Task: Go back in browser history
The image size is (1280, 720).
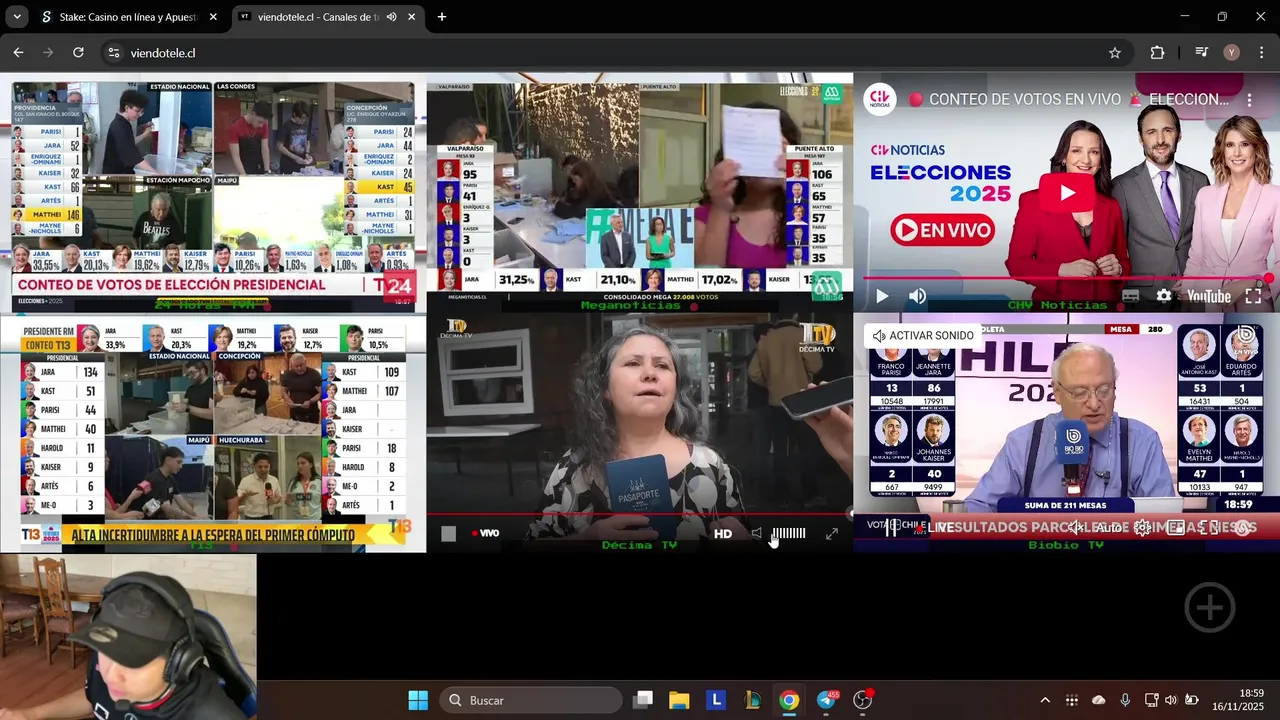Action: (18, 53)
